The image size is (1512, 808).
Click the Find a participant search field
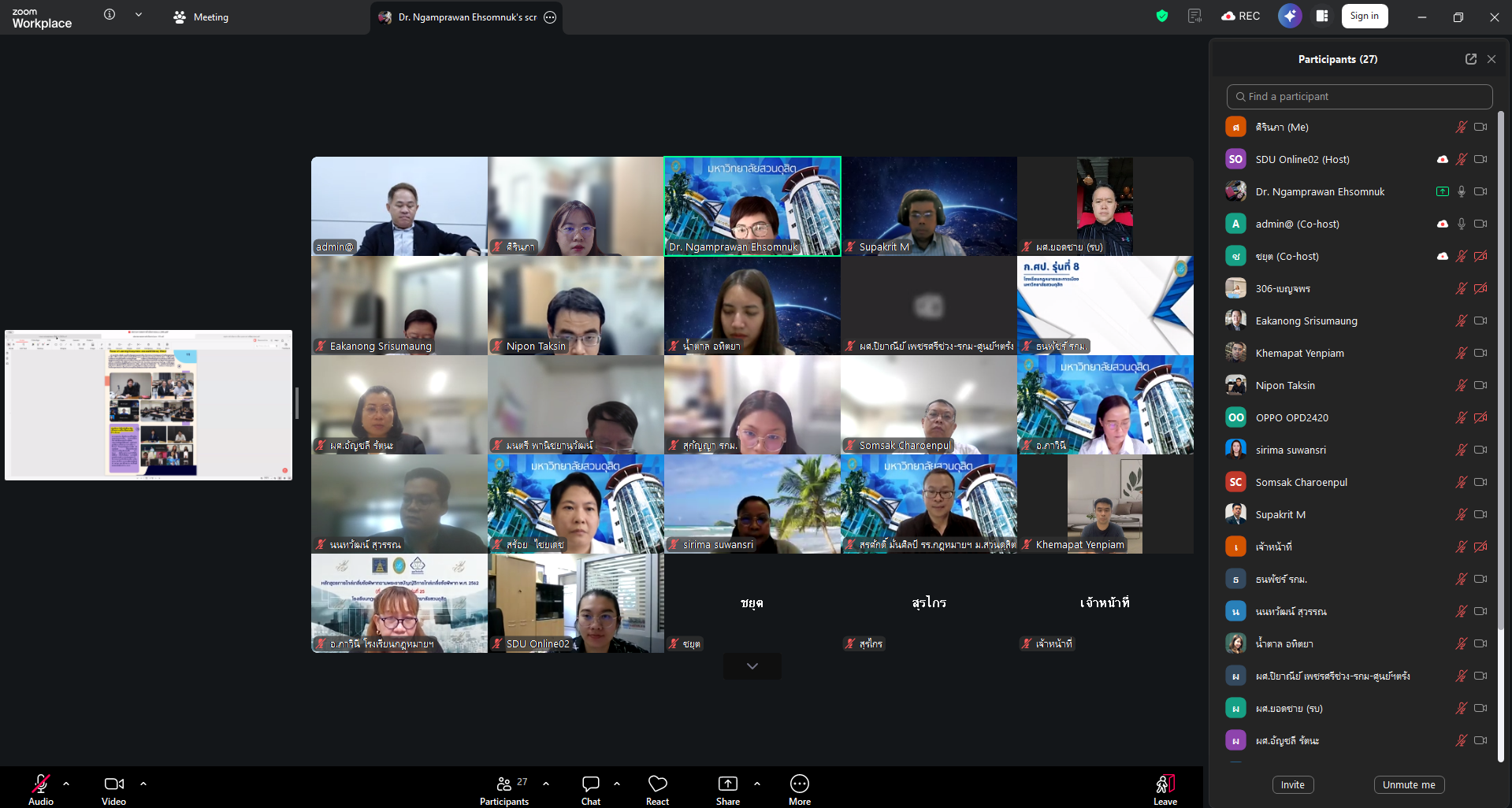[1359, 97]
